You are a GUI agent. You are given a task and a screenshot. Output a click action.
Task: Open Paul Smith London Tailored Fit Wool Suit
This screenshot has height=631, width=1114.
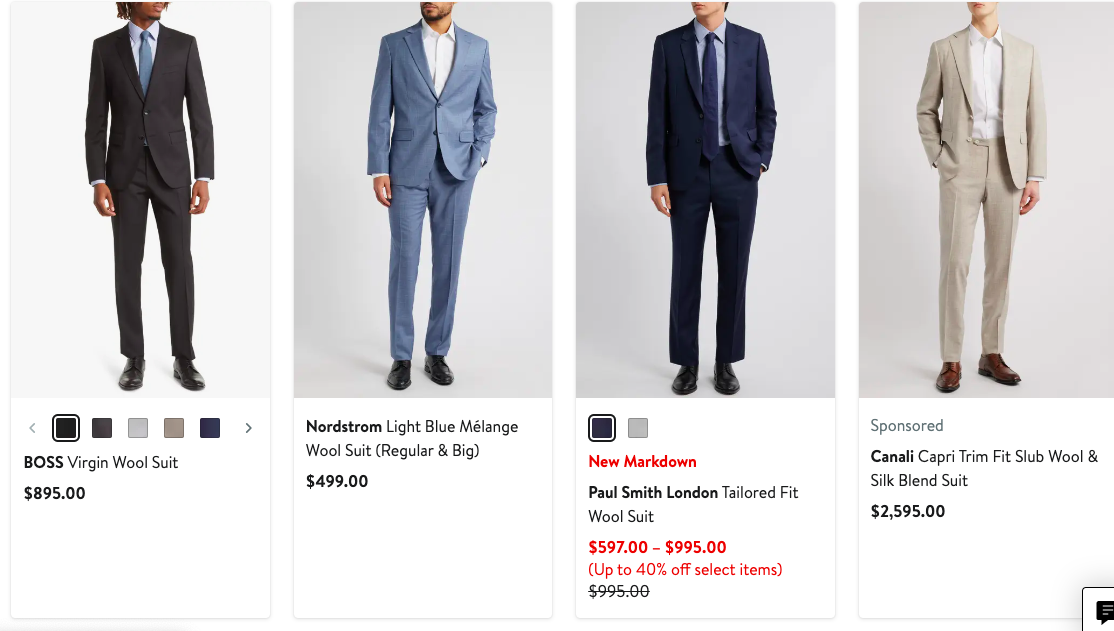pyautogui.click(x=692, y=504)
